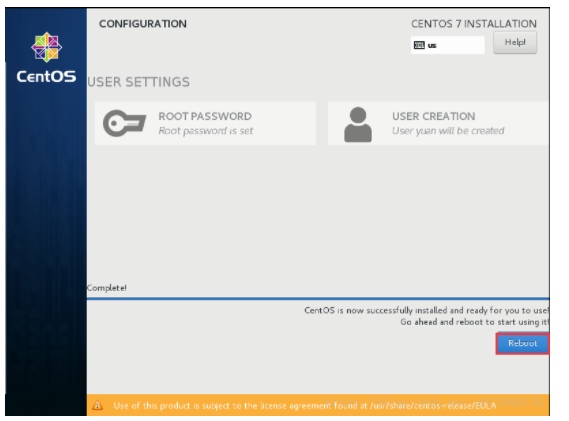Select the us keyboard layout field

click(447, 45)
